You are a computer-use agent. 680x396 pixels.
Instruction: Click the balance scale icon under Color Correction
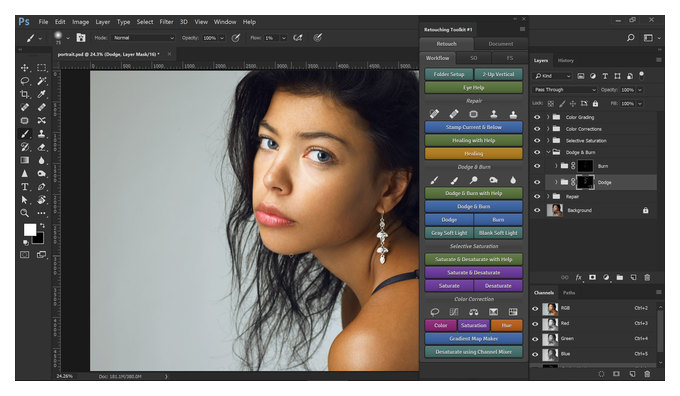tap(474, 312)
